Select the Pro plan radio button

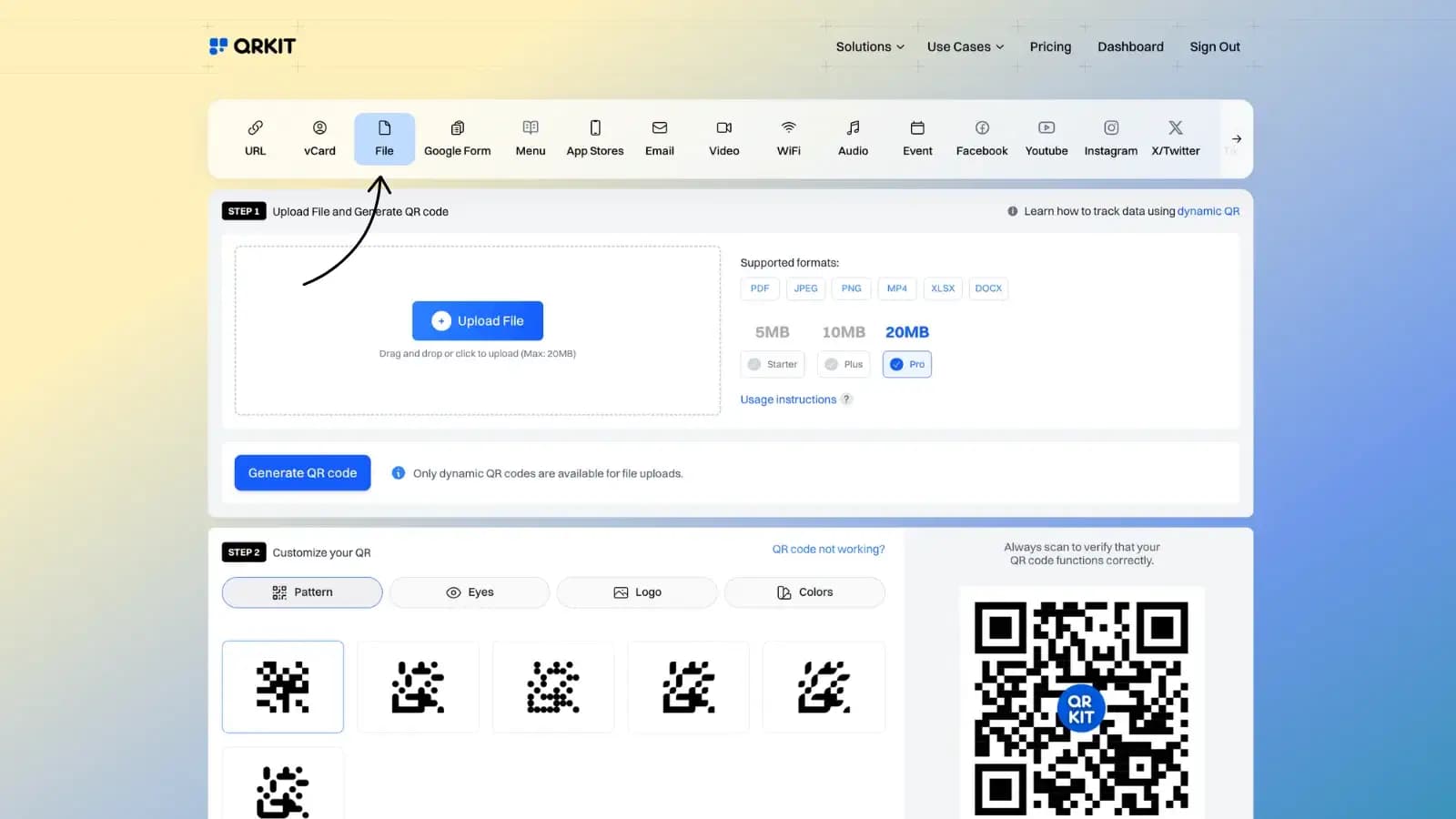tap(906, 364)
